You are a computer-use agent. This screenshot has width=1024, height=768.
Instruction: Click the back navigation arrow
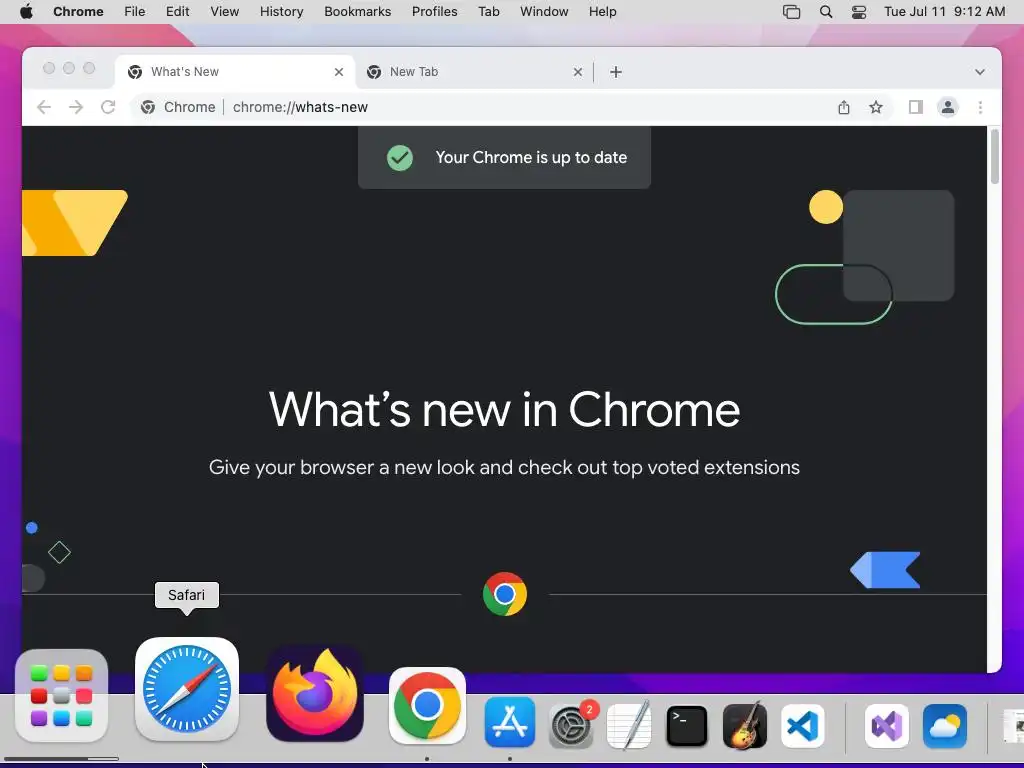[x=44, y=107]
